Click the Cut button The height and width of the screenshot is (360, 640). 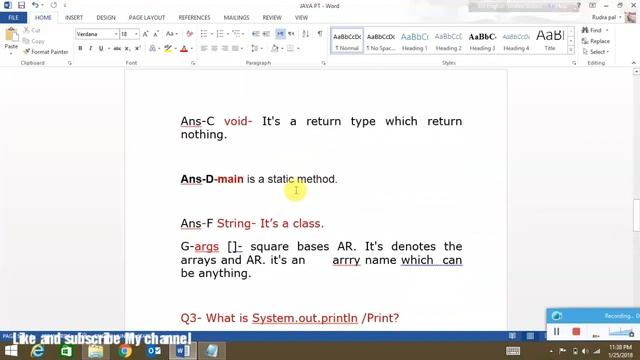click(x=32, y=31)
